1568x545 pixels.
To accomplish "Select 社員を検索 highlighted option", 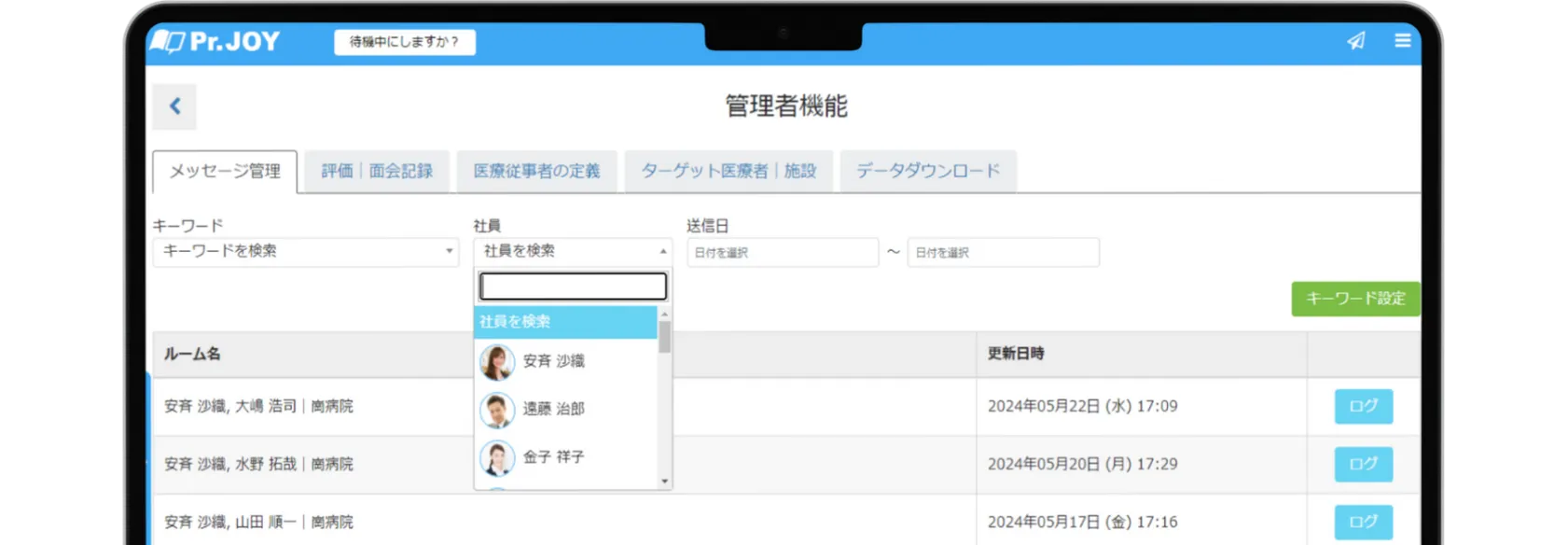I will [x=565, y=322].
